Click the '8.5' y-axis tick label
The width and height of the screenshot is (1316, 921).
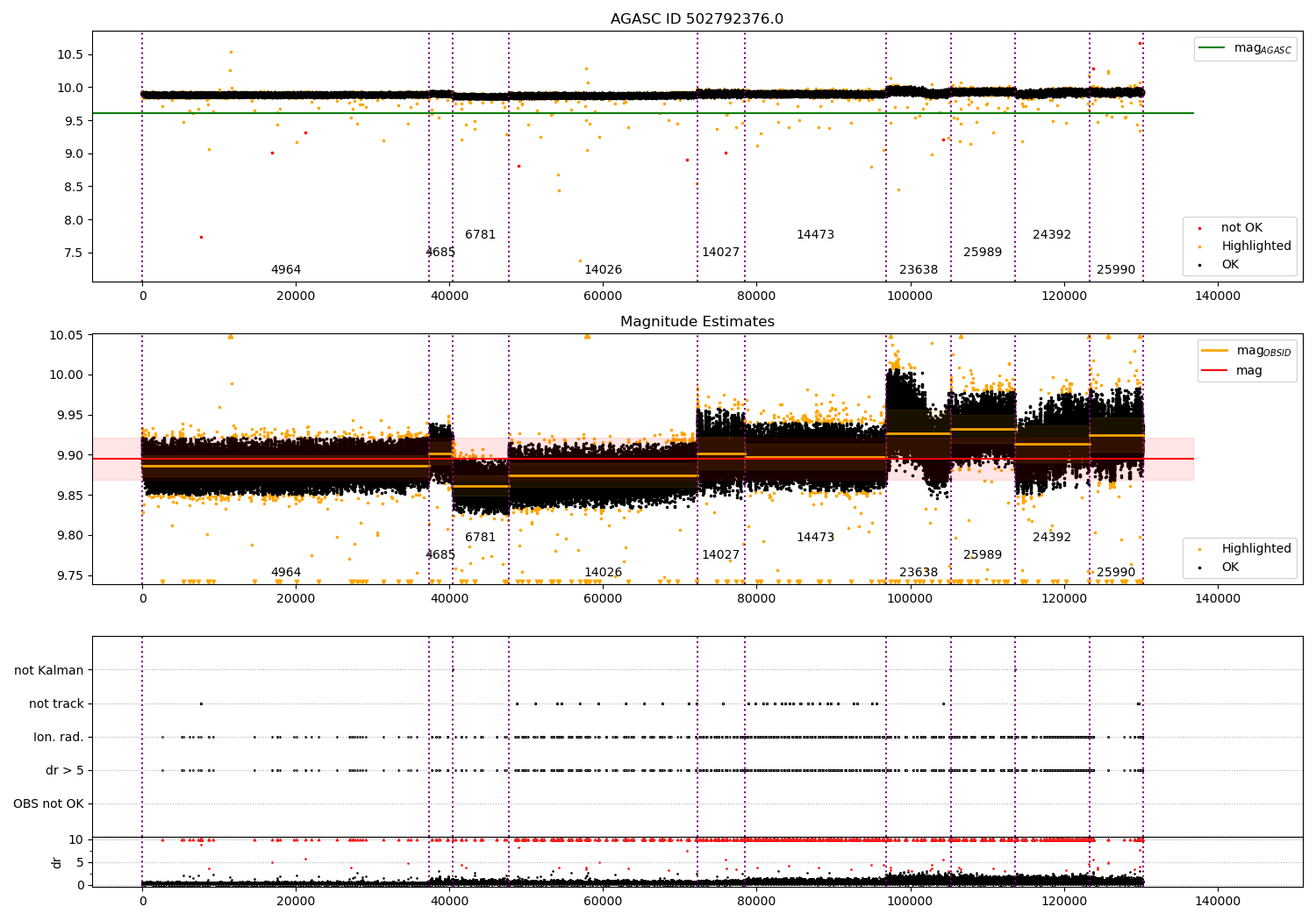(x=73, y=187)
